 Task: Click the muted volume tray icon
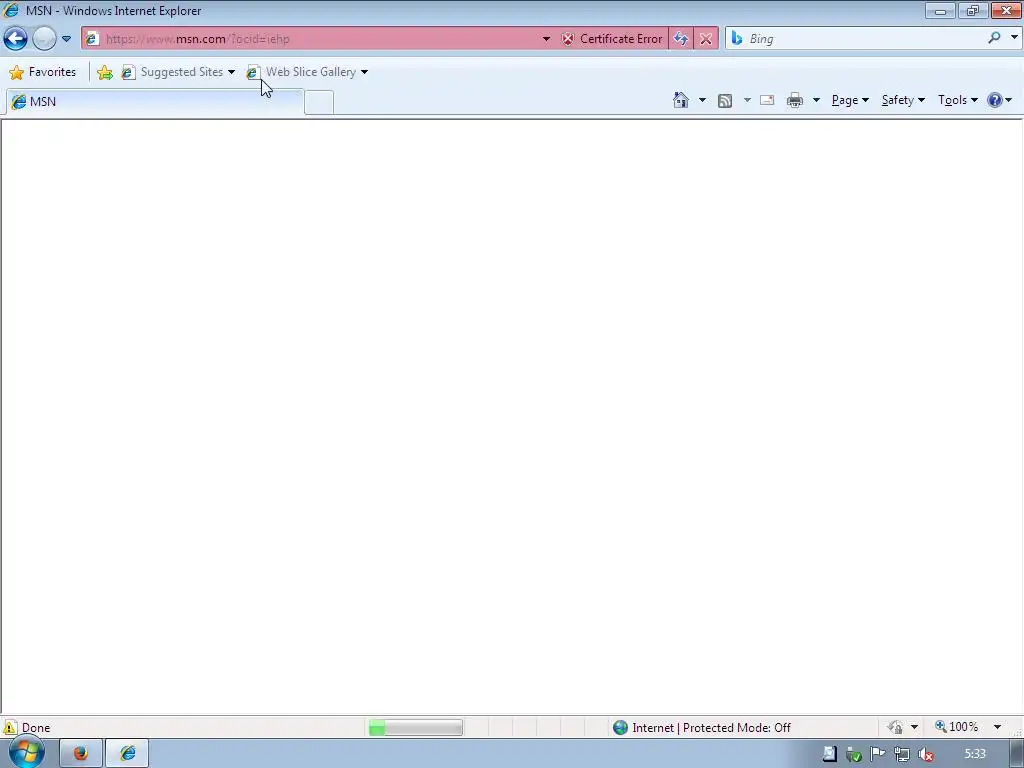925,754
